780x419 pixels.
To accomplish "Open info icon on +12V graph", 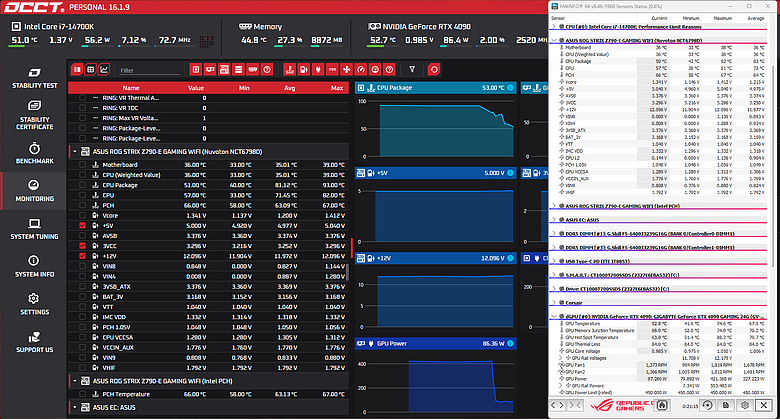I will coord(510,258).
